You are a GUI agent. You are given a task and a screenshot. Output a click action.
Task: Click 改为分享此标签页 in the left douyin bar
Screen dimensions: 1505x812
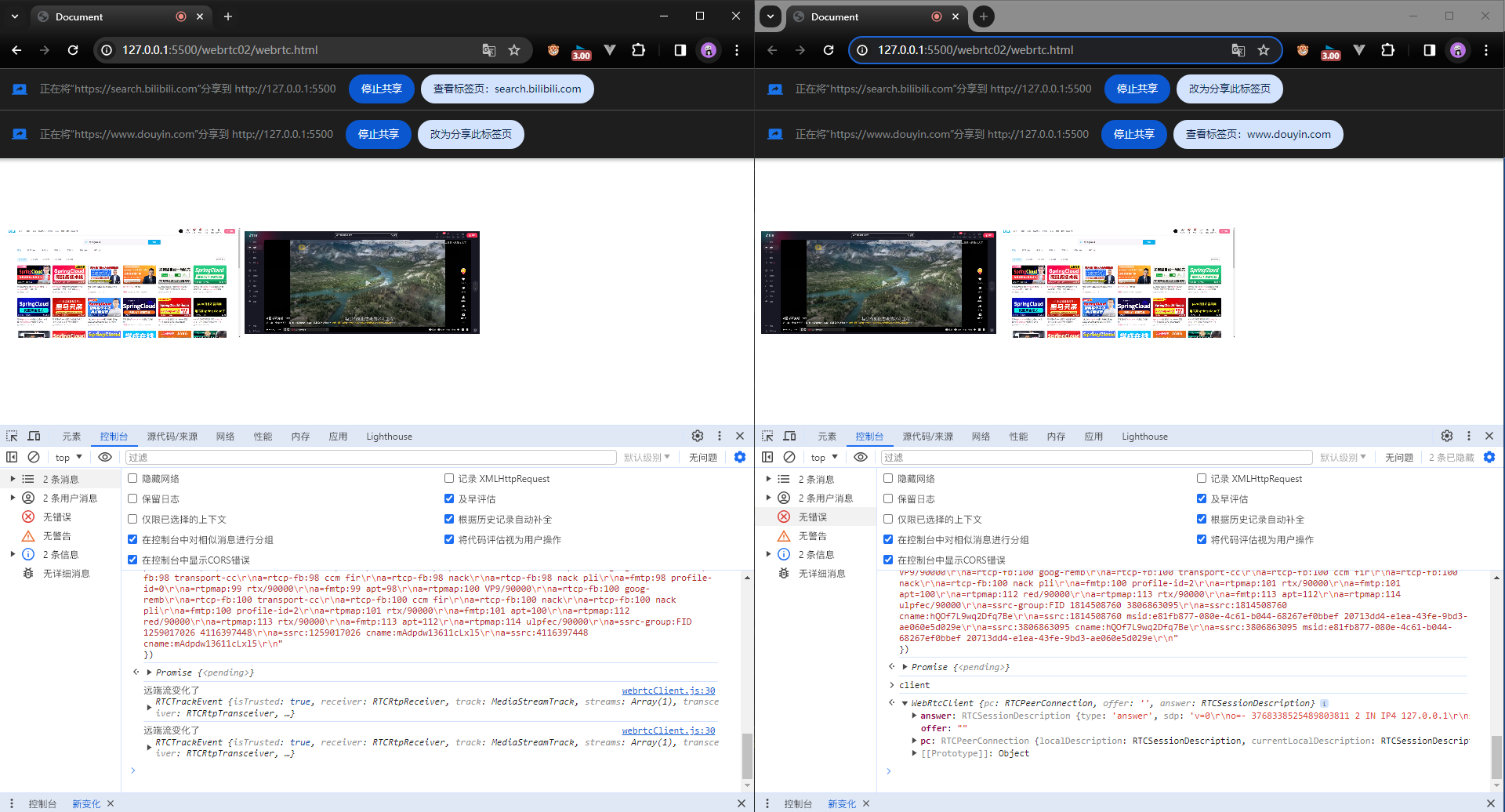tap(470, 134)
